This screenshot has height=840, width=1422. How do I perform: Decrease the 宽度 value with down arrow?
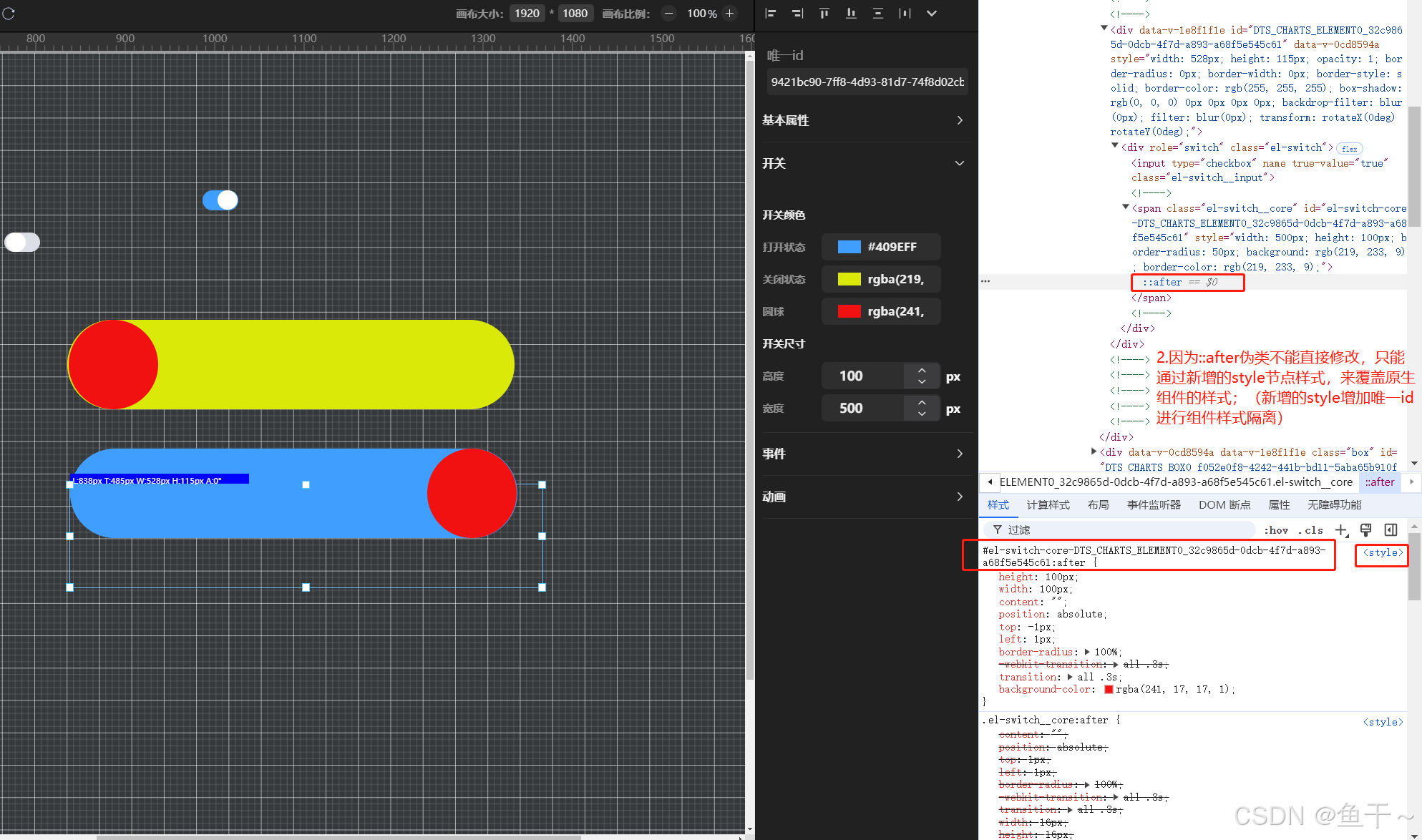(x=922, y=414)
